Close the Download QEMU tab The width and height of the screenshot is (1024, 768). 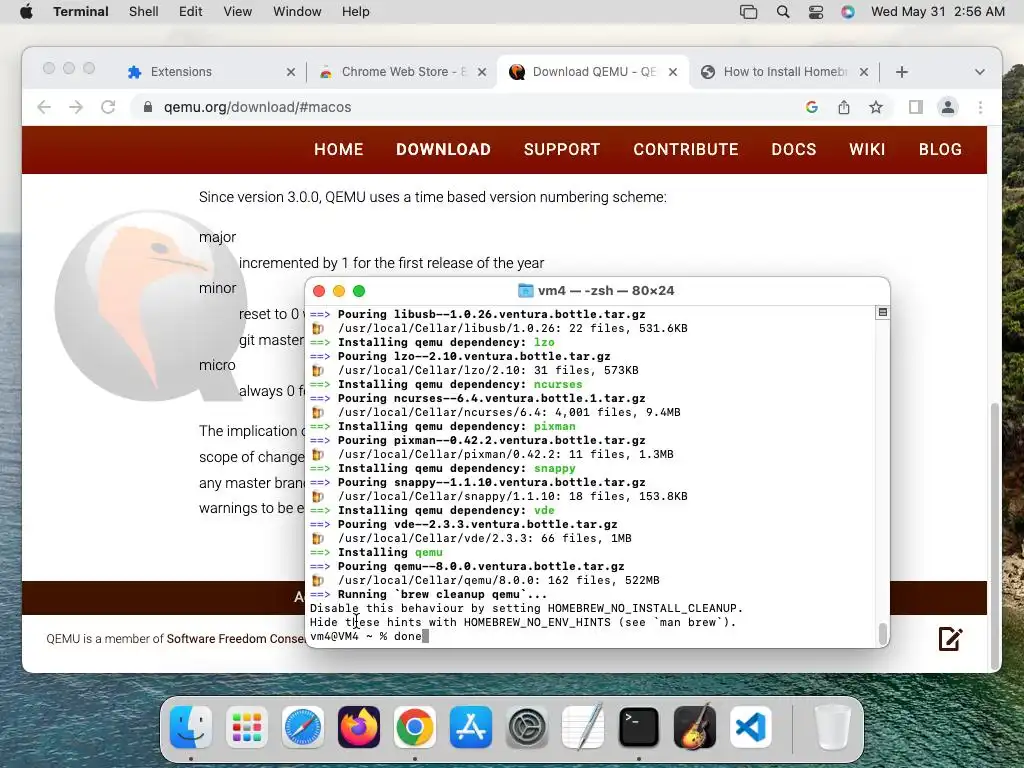tap(673, 72)
